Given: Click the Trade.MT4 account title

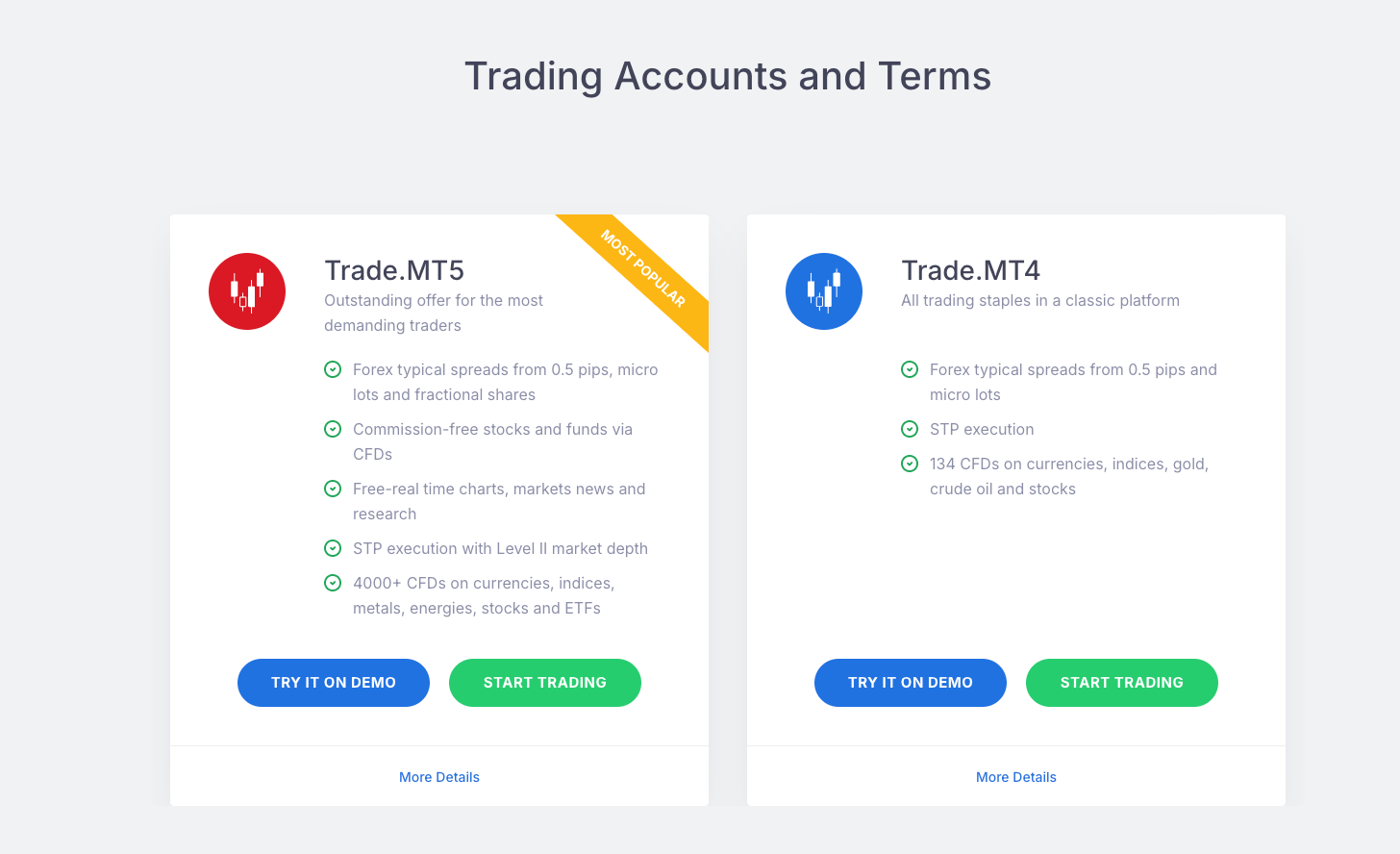Looking at the screenshot, I should click(x=971, y=270).
